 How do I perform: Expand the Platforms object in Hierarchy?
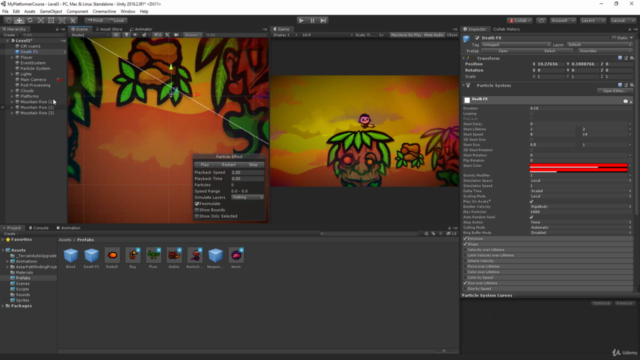click(12, 96)
